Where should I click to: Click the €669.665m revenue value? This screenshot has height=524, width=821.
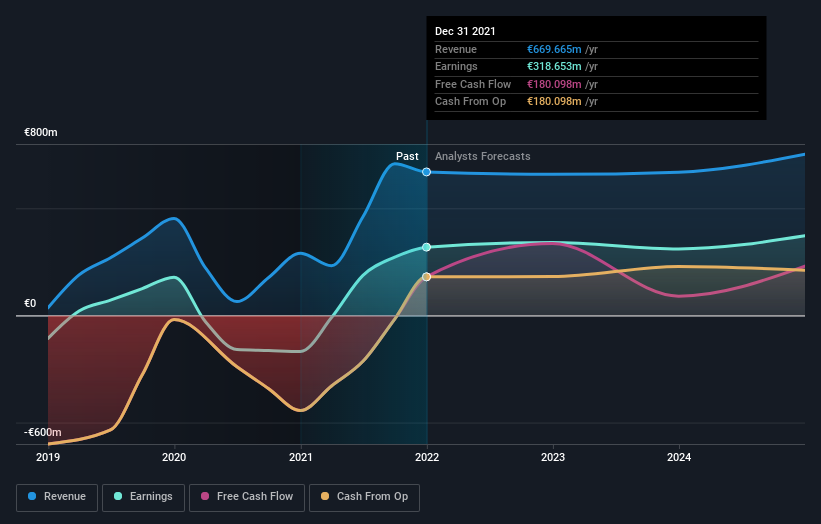pyautogui.click(x=554, y=49)
